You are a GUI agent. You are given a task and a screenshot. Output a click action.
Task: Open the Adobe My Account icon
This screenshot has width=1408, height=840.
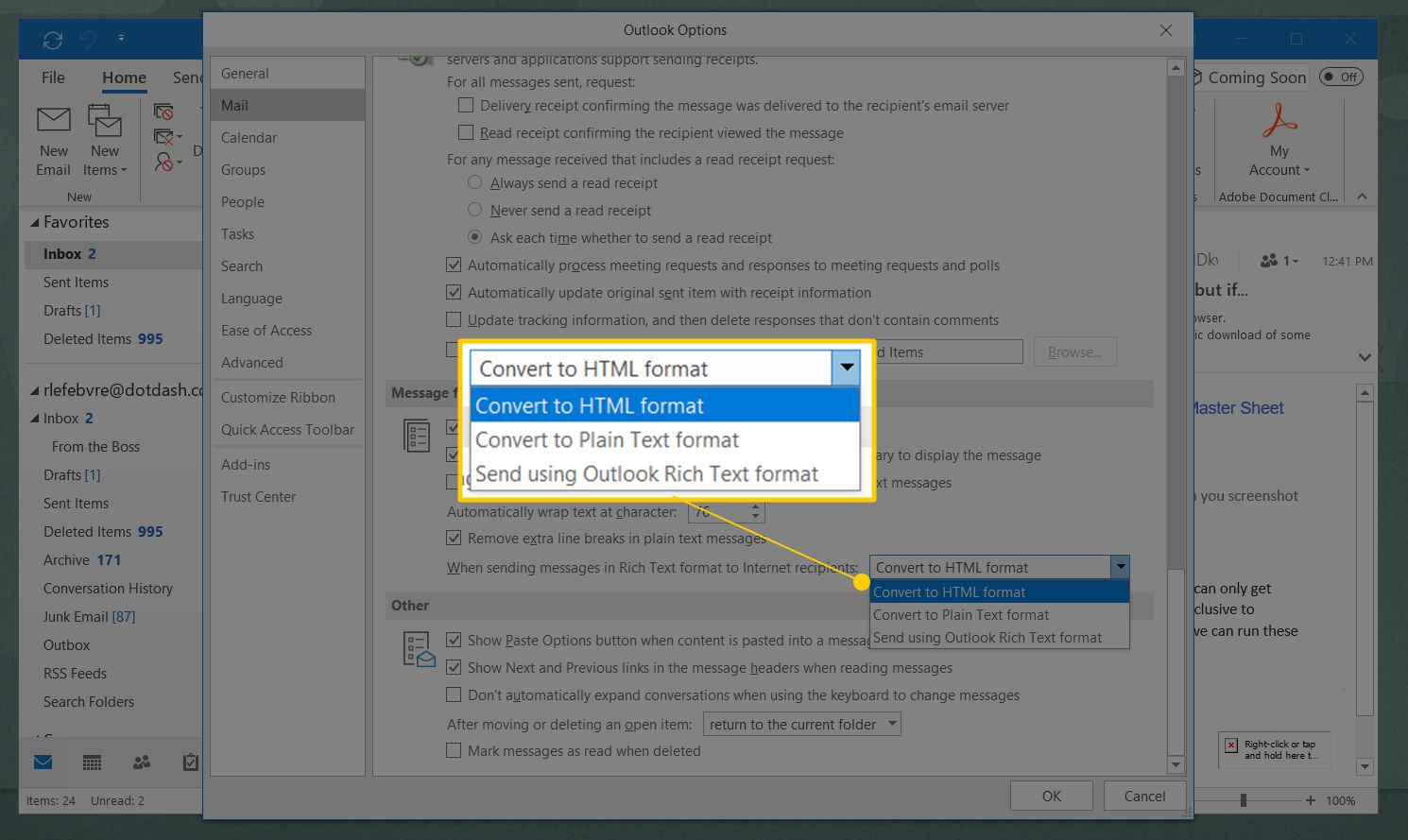[1279, 121]
